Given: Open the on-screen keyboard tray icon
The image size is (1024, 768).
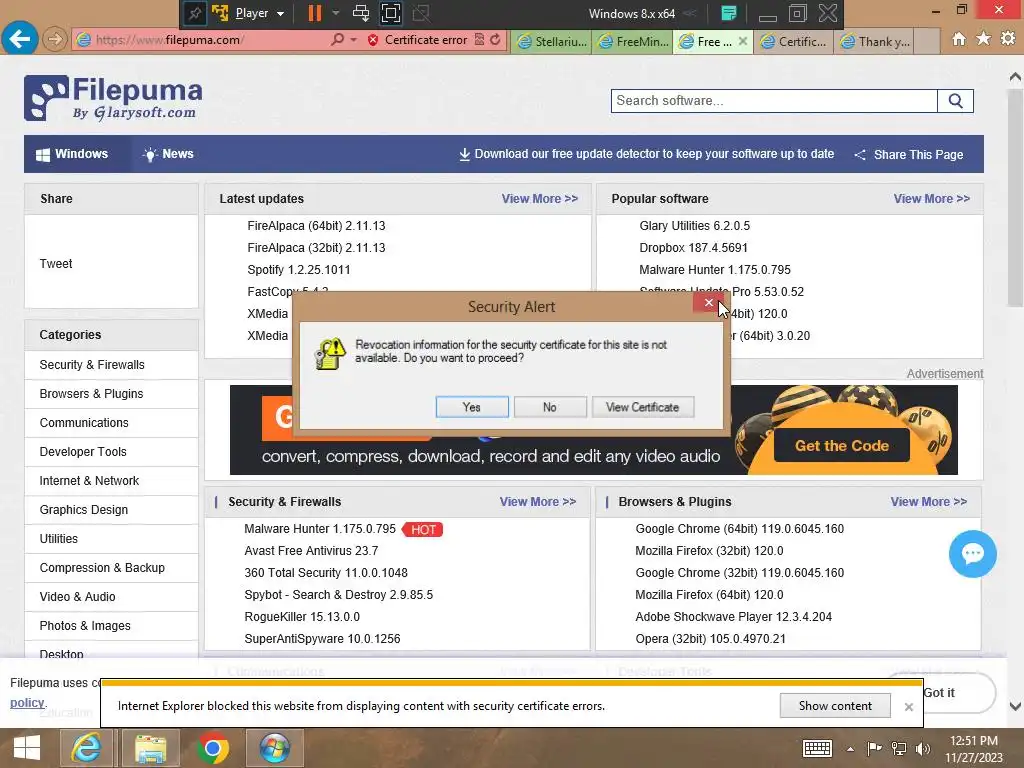Looking at the screenshot, I should click(x=817, y=748).
